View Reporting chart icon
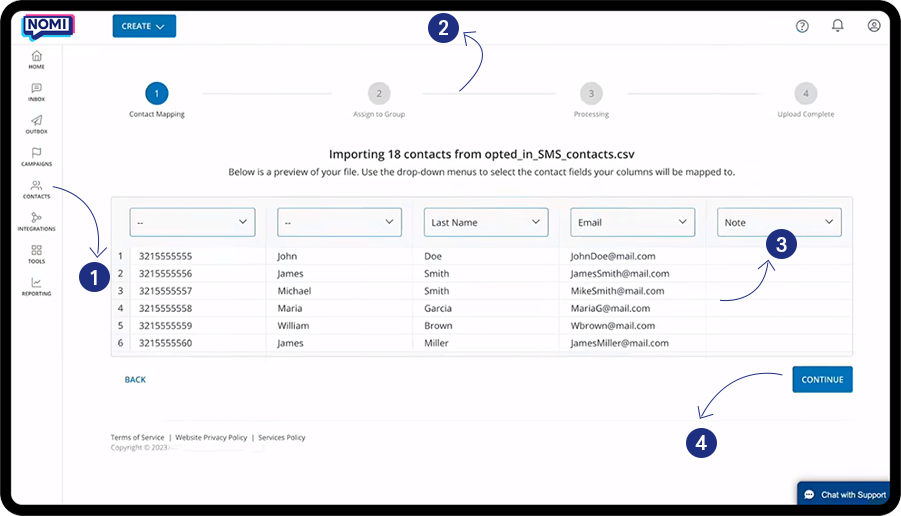Image resolution: width=901 pixels, height=516 pixels. tap(36, 285)
